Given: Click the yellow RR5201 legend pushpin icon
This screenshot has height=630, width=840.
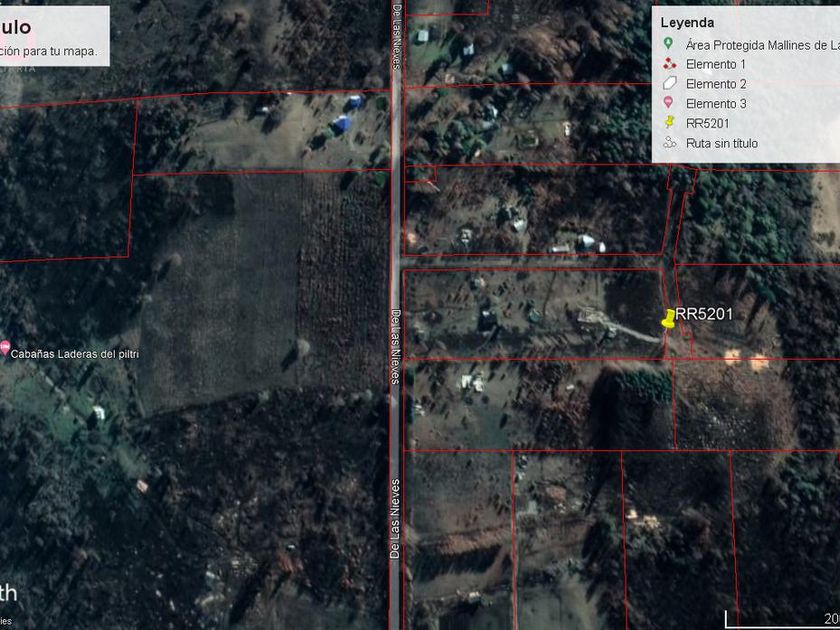Looking at the screenshot, I should click(669, 123).
